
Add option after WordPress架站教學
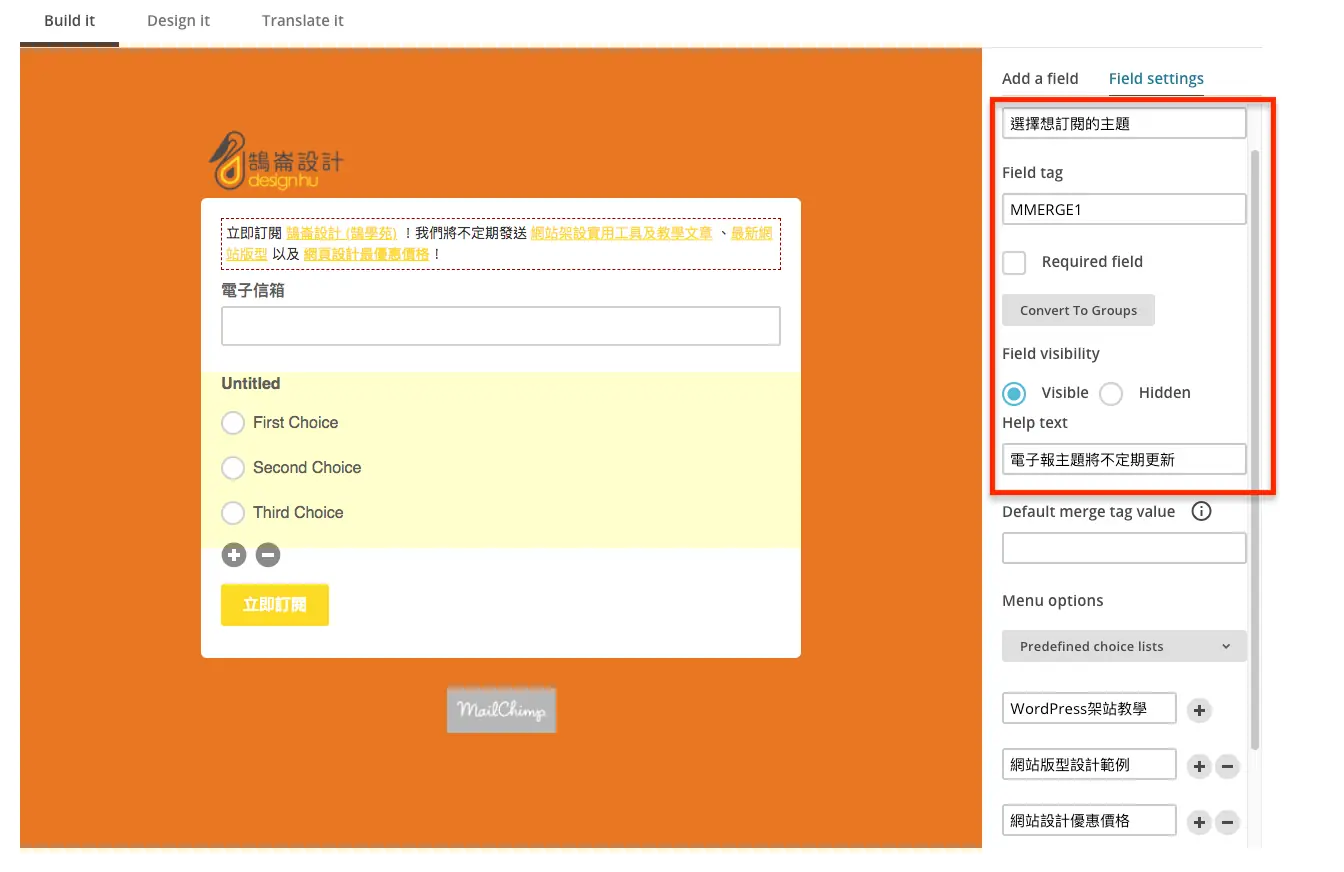coord(1200,711)
